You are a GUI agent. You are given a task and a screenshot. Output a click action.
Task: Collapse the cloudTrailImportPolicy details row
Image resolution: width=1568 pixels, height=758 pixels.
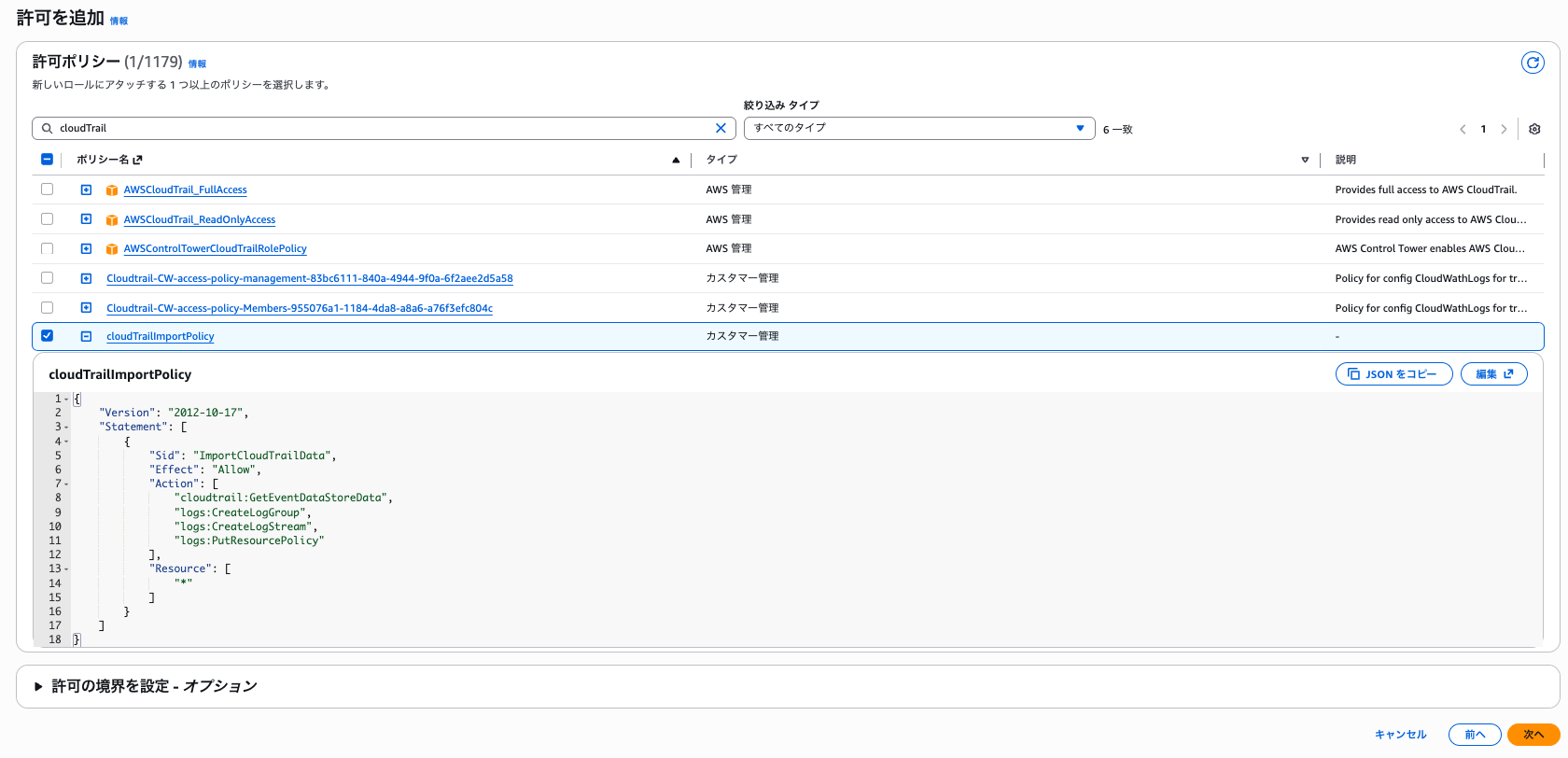pos(86,336)
